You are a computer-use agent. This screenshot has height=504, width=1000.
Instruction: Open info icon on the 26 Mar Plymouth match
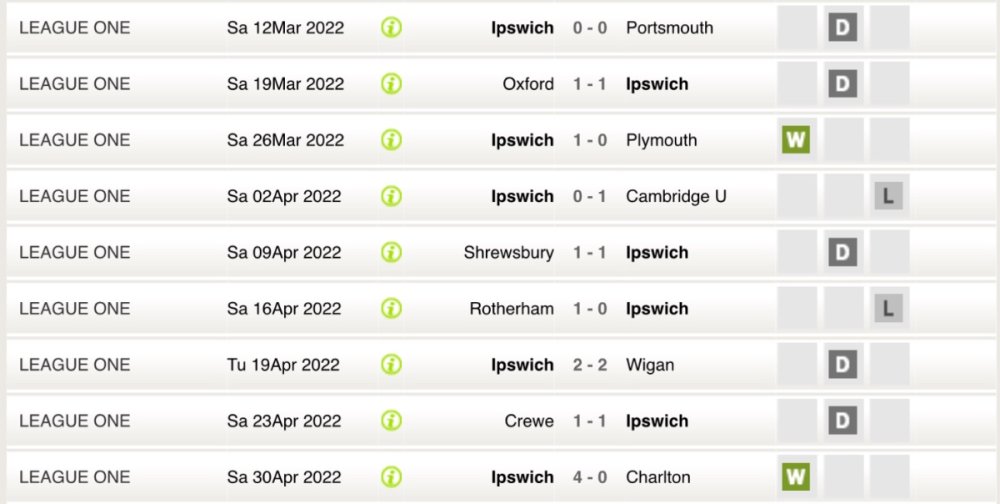[392, 140]
